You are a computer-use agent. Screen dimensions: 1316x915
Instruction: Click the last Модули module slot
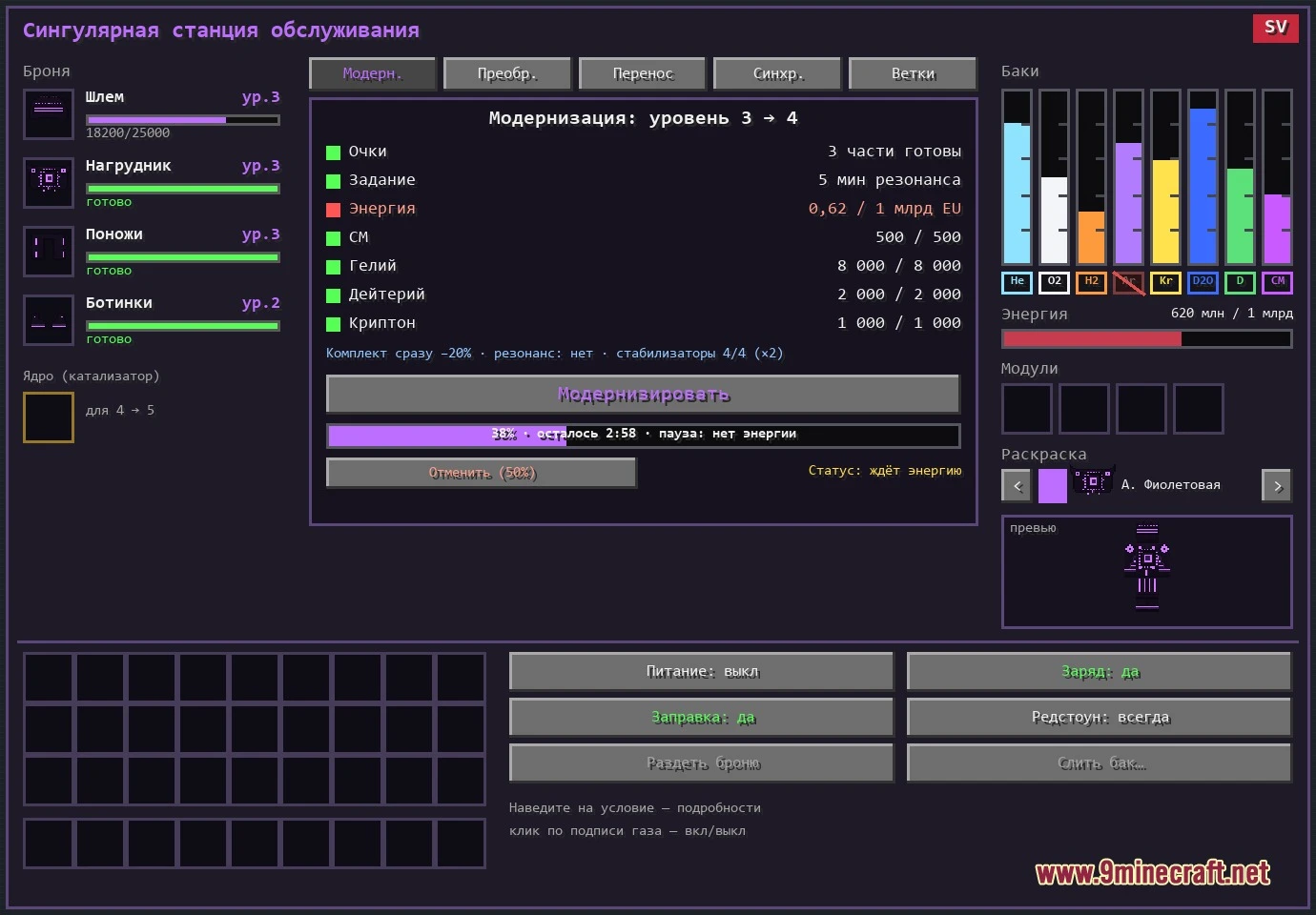1199,409
